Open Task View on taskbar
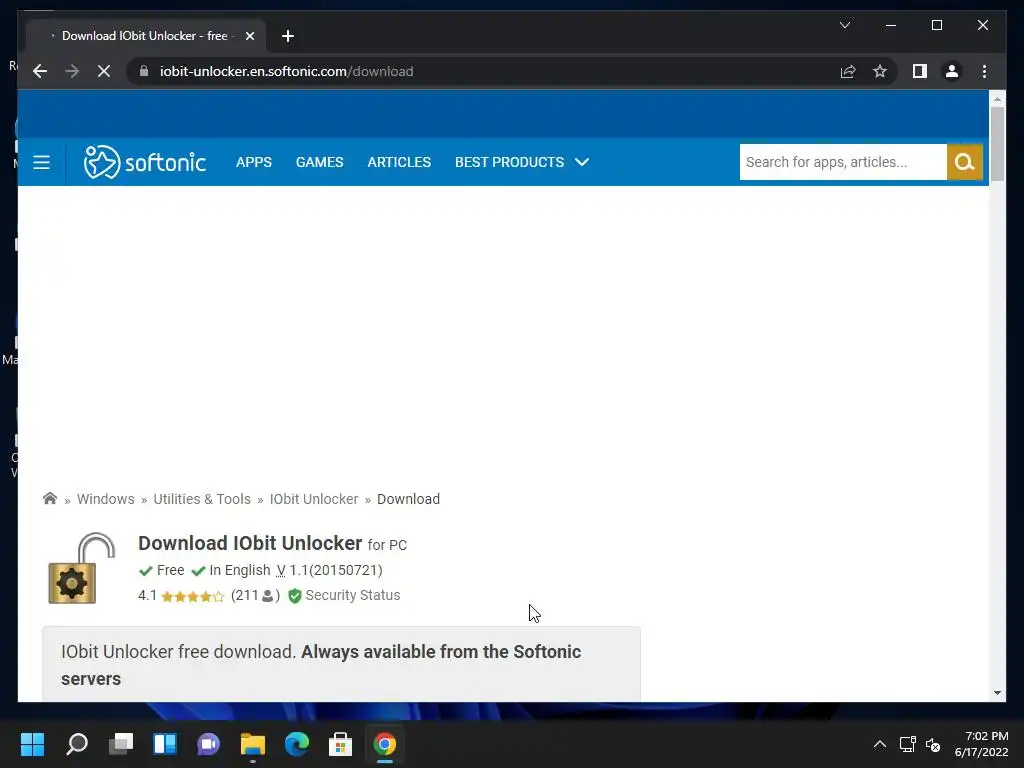 click(x=121, y=744)
